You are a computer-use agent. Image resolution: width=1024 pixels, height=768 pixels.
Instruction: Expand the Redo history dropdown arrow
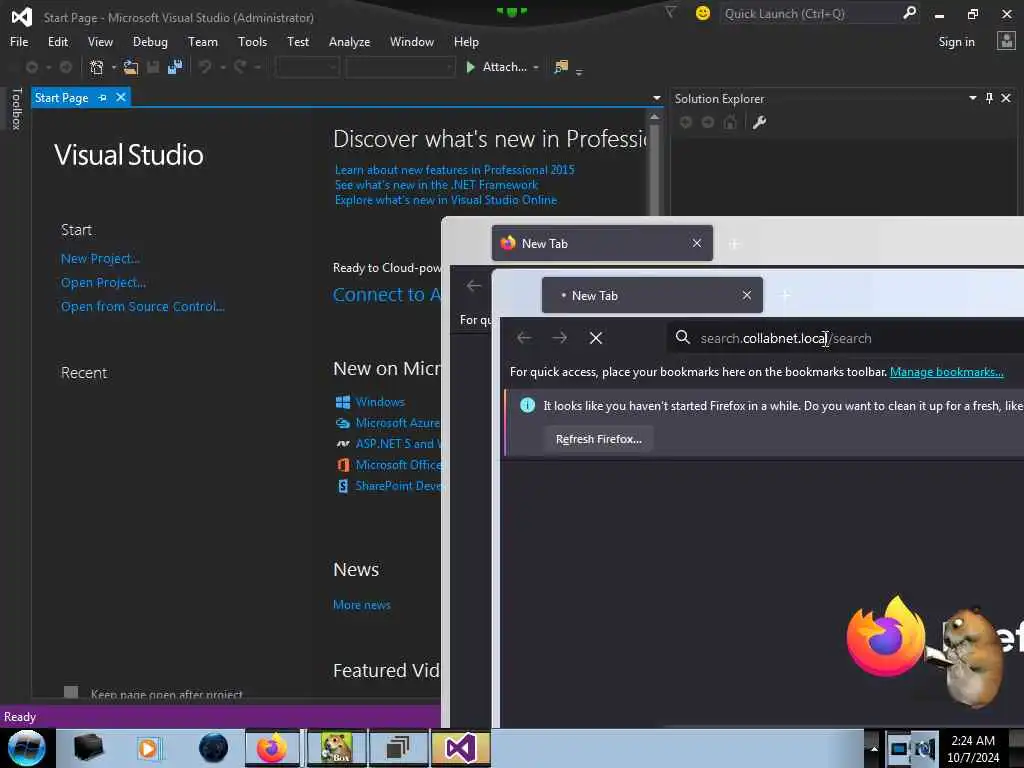point(257,67)
